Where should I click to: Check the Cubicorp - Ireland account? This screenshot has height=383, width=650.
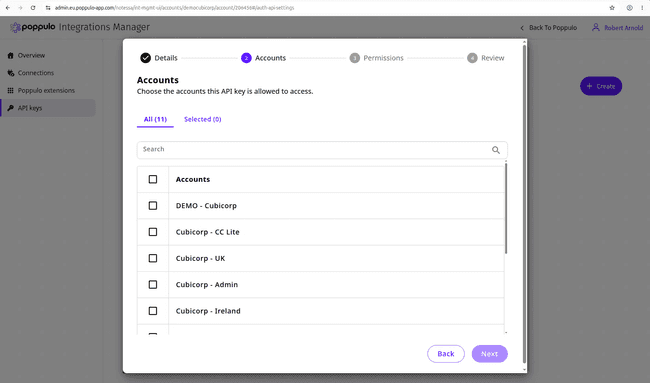click(x=153, y=311)
